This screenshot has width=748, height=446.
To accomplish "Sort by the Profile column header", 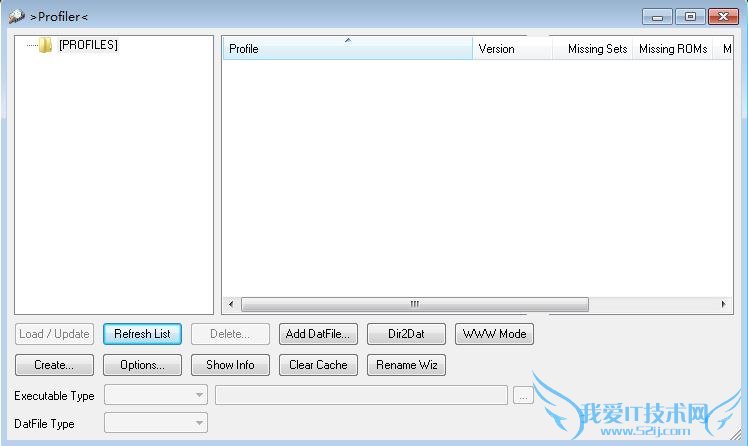I will point(346,49).
